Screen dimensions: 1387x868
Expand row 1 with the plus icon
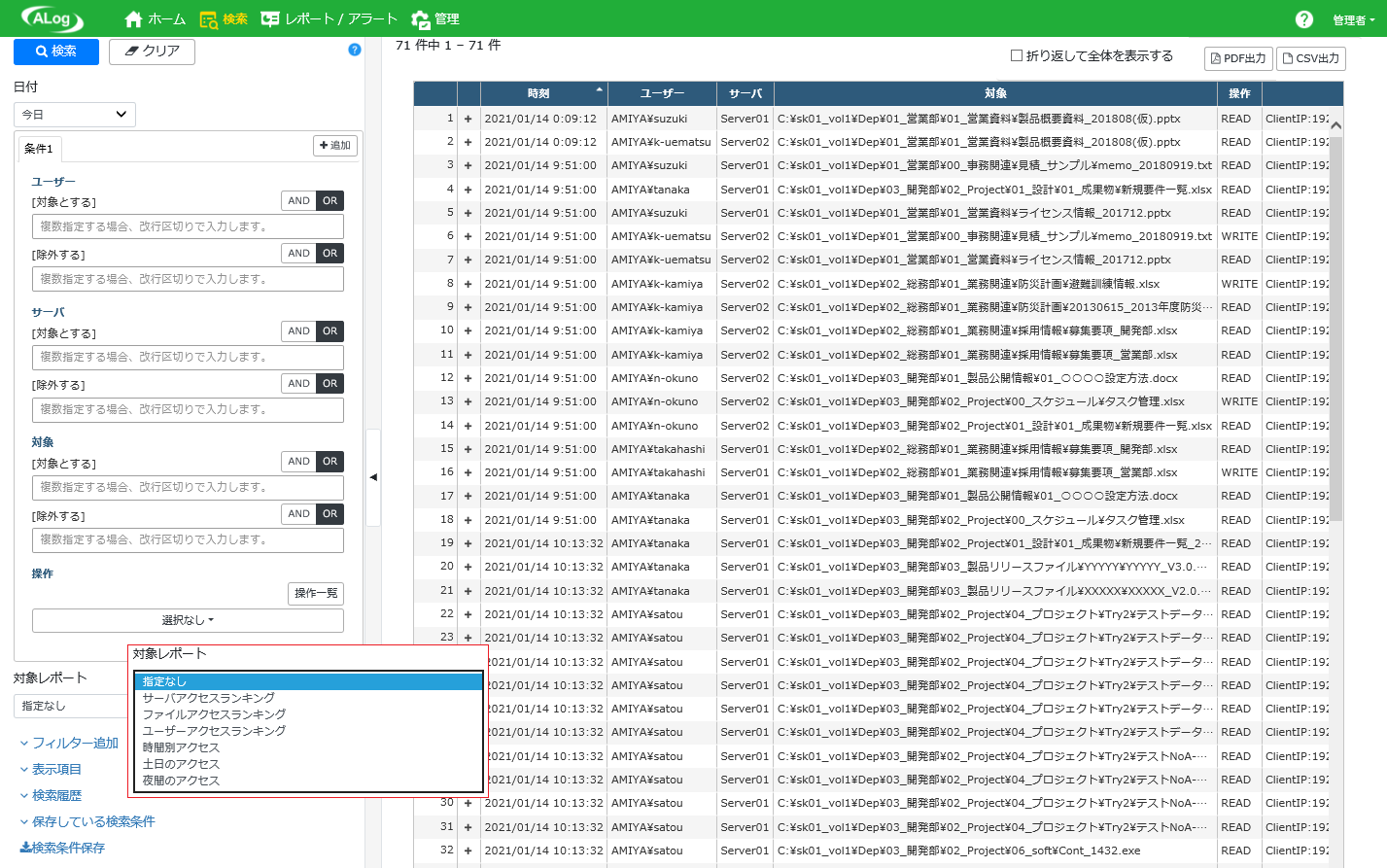[x=468, y=119]
